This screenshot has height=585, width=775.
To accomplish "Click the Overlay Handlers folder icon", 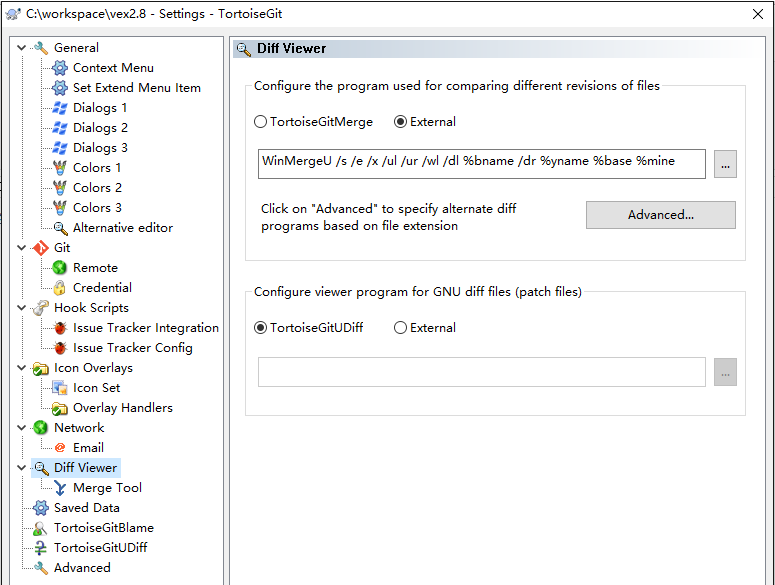I will pyautogui.click(x=60, y=408).
